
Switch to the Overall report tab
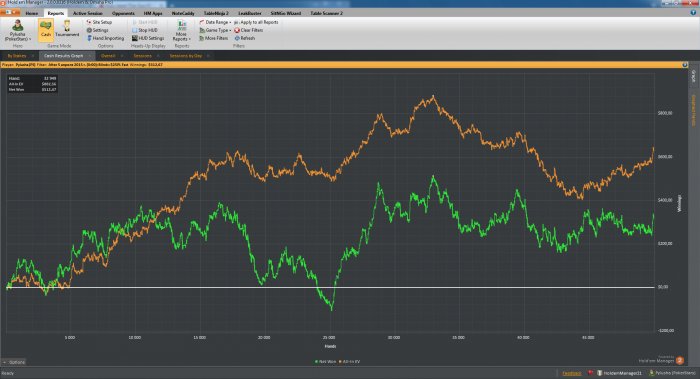tap(108, 56)
